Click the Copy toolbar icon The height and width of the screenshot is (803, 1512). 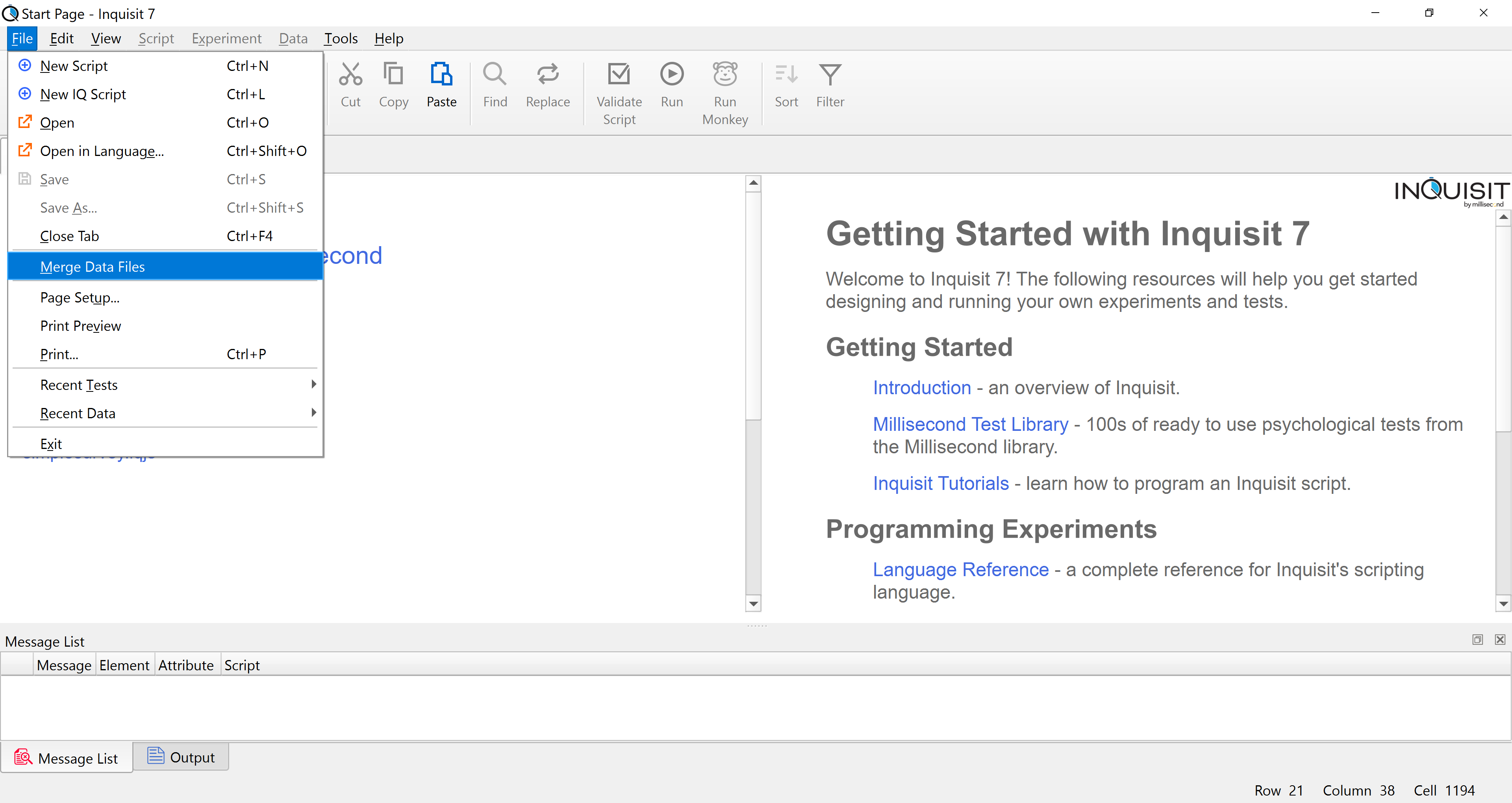pos(393,86)
